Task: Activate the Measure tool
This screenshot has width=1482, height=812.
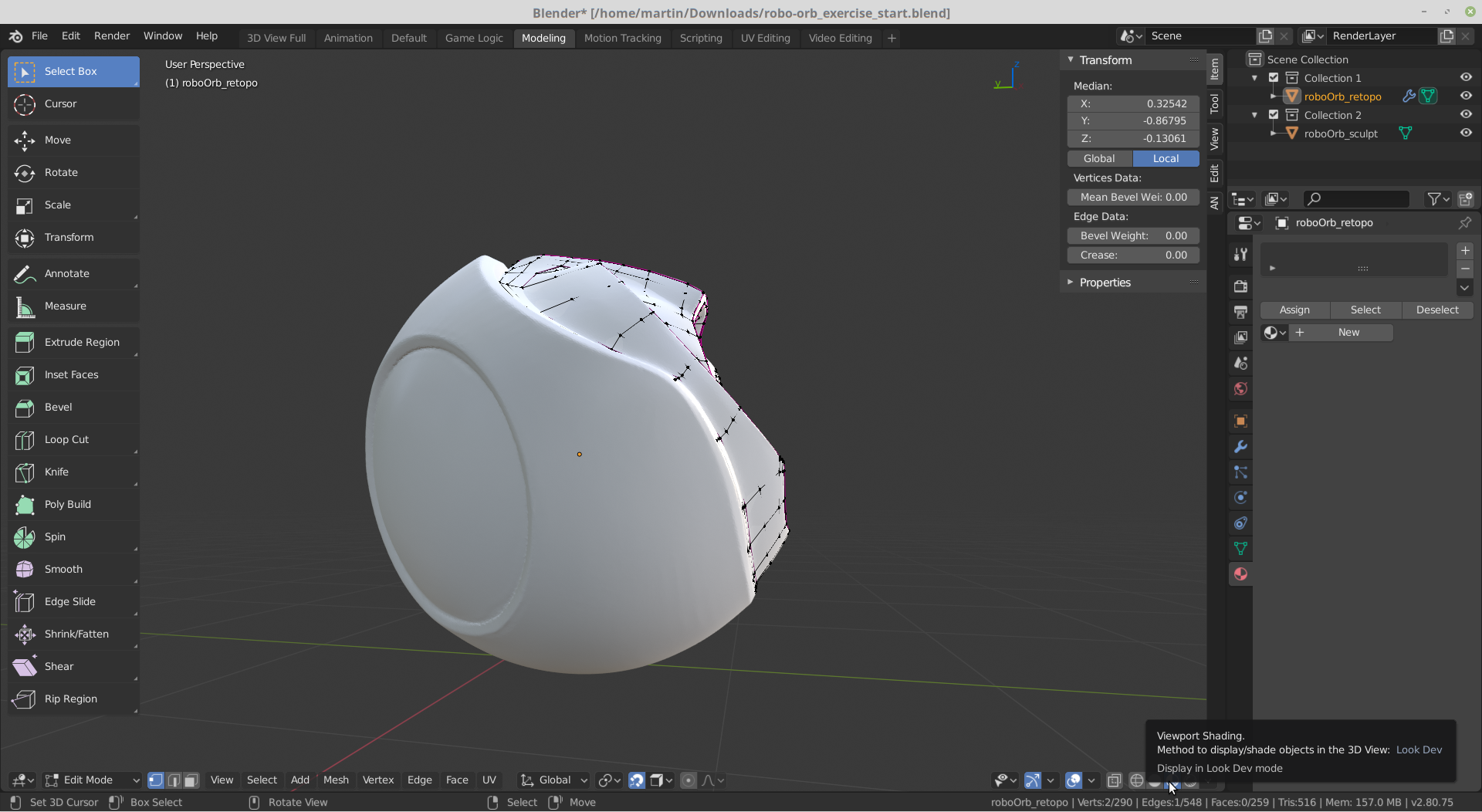Action: point(73,306)
